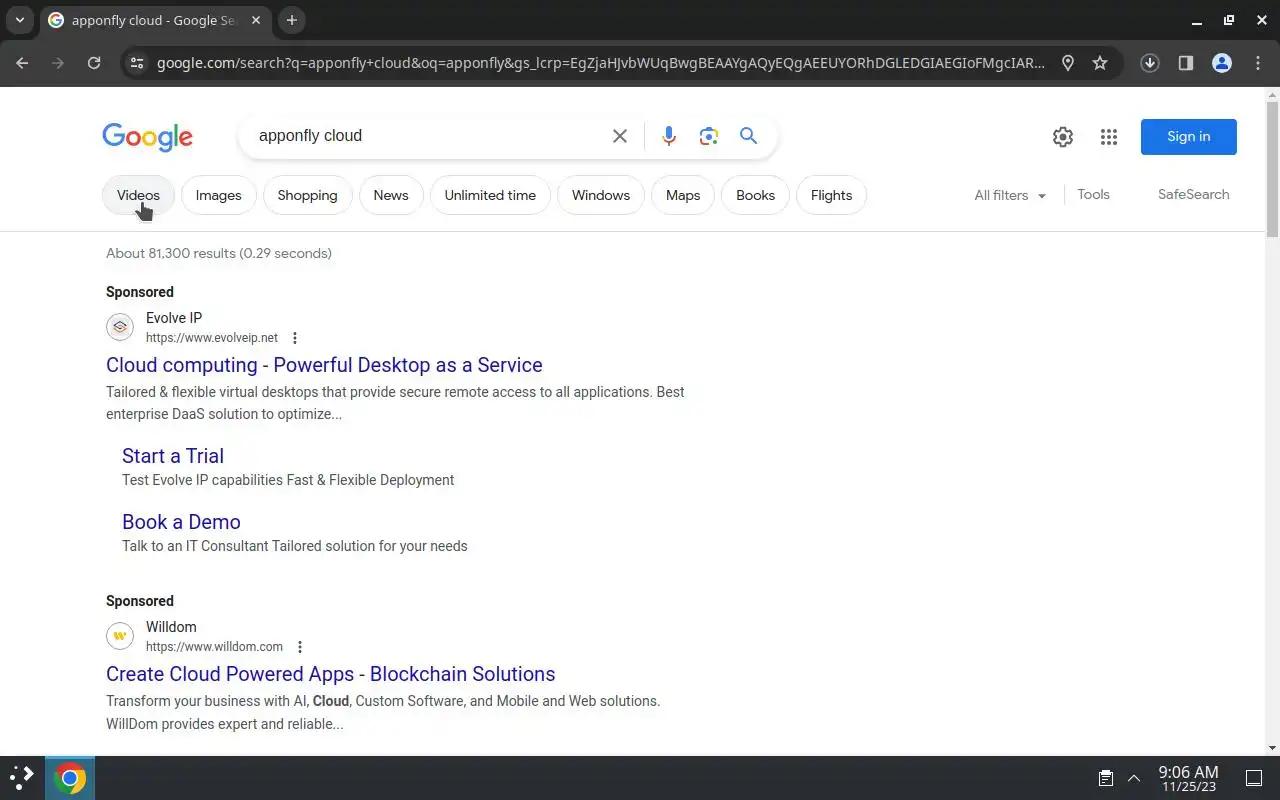
Task: Click the https://www.willdom.com URL text
Action: click(214, 647)
